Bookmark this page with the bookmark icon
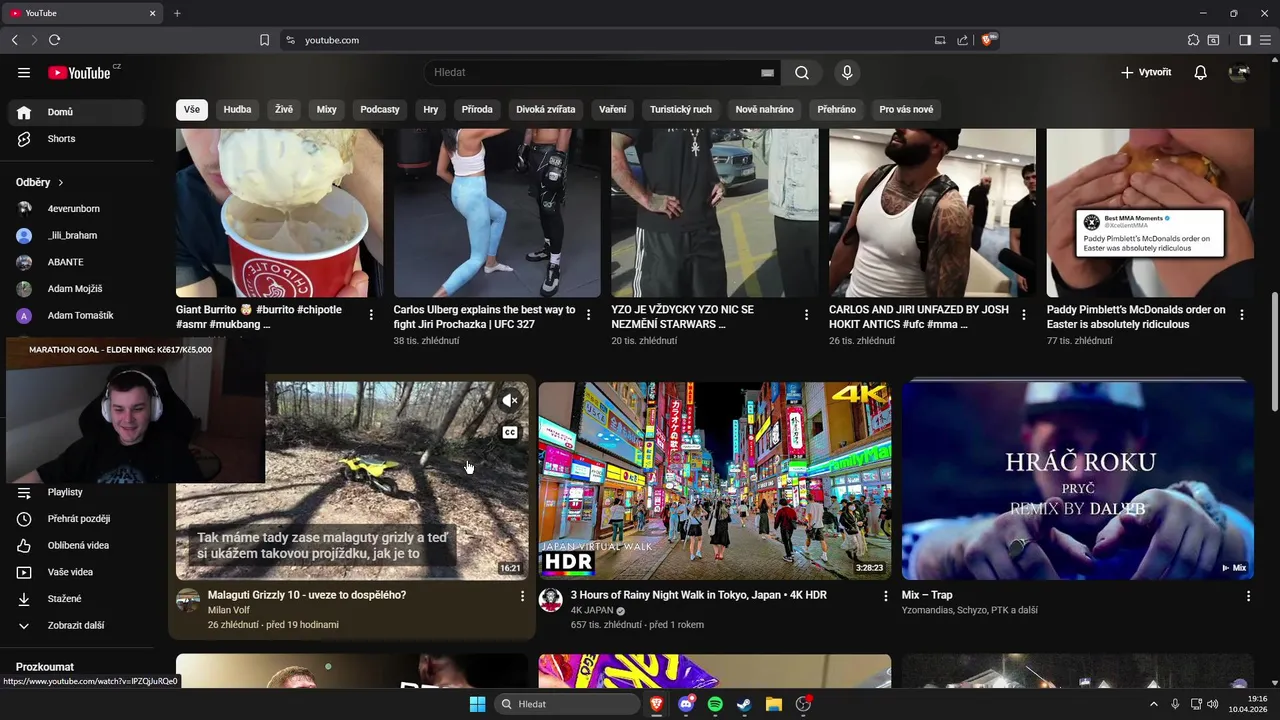This screenshot has width=1280, height=720. 264,40
